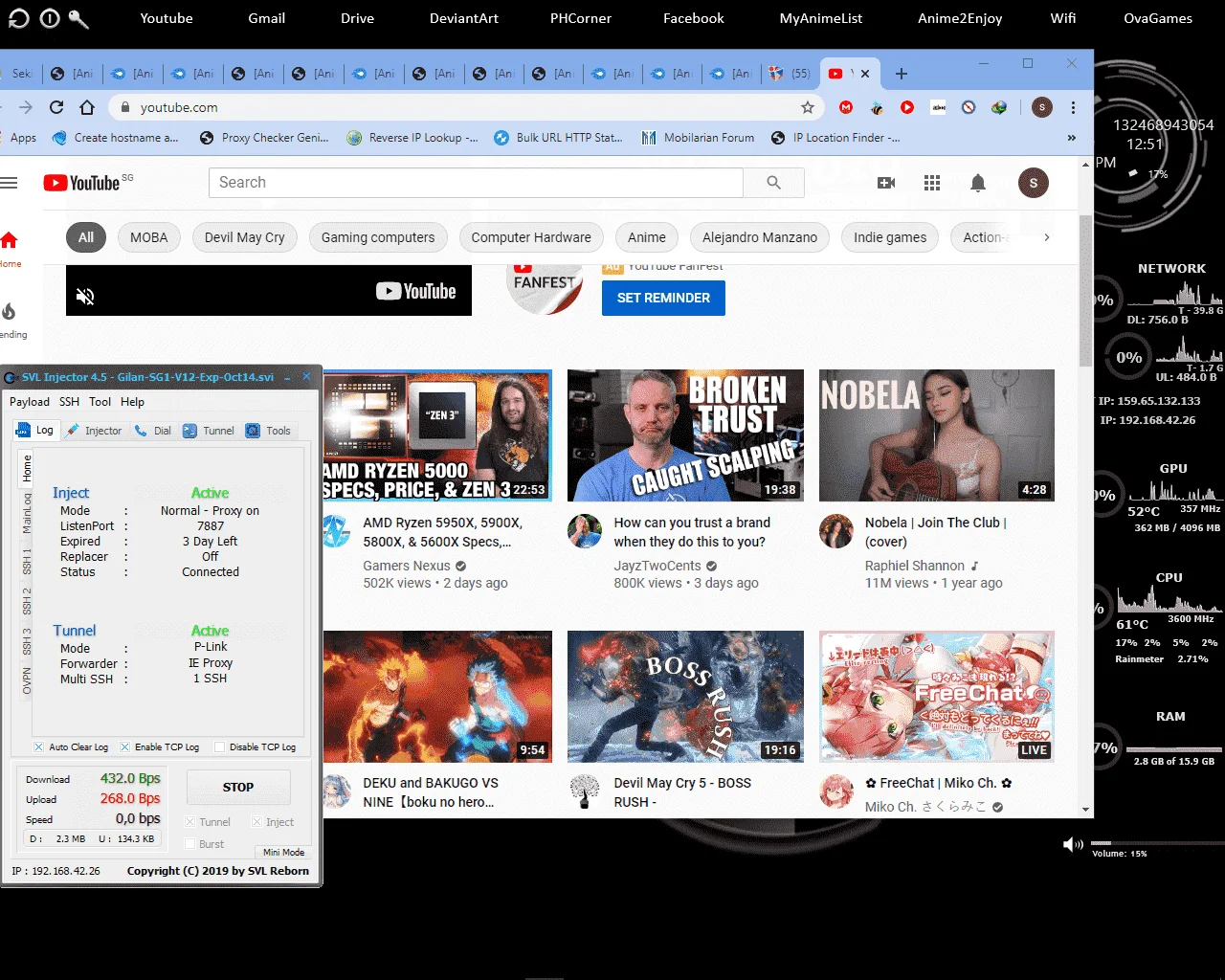
Task: Check the Disable TCP Log checkbox
Action: 219,746
